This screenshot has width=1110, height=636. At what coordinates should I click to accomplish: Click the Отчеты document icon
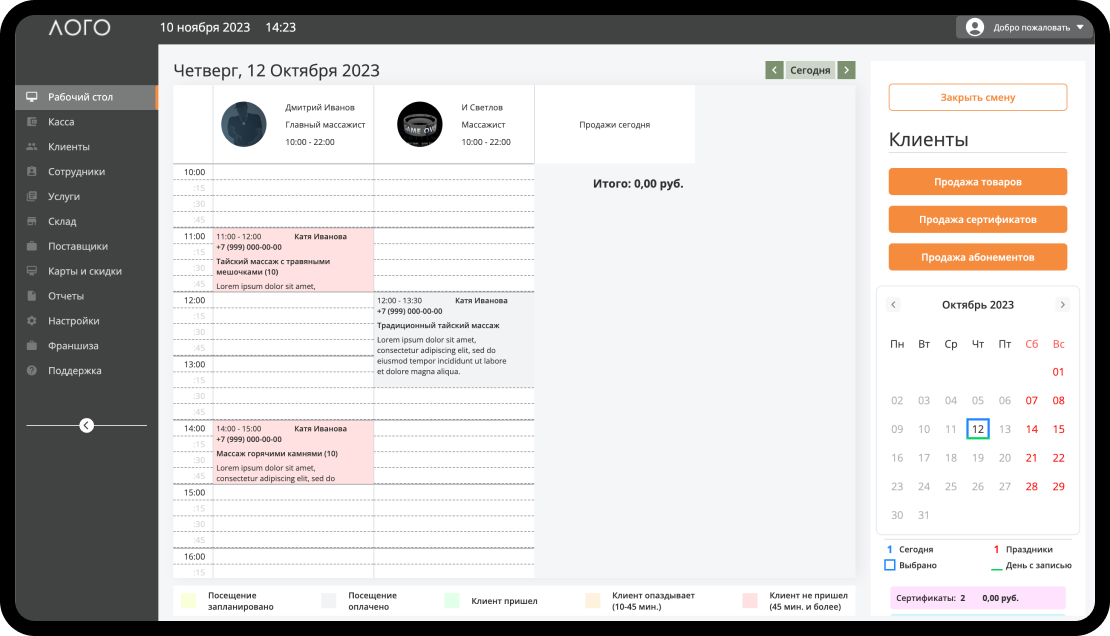(x=32, y=296)
